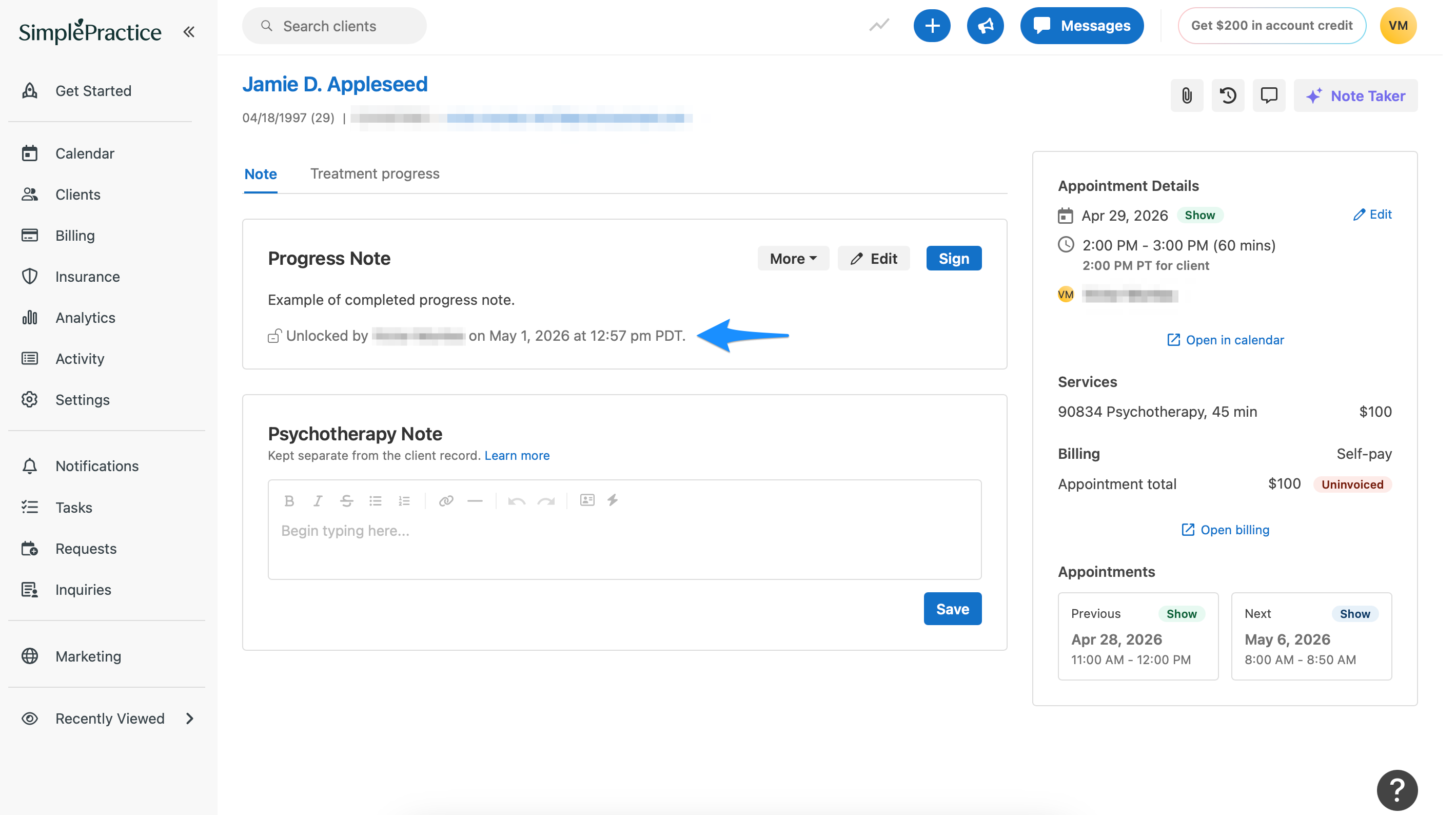Click the paperclip attachments icon
Image resolution: width=1456 pixels, height=815 pixels.
(1186, 95)
